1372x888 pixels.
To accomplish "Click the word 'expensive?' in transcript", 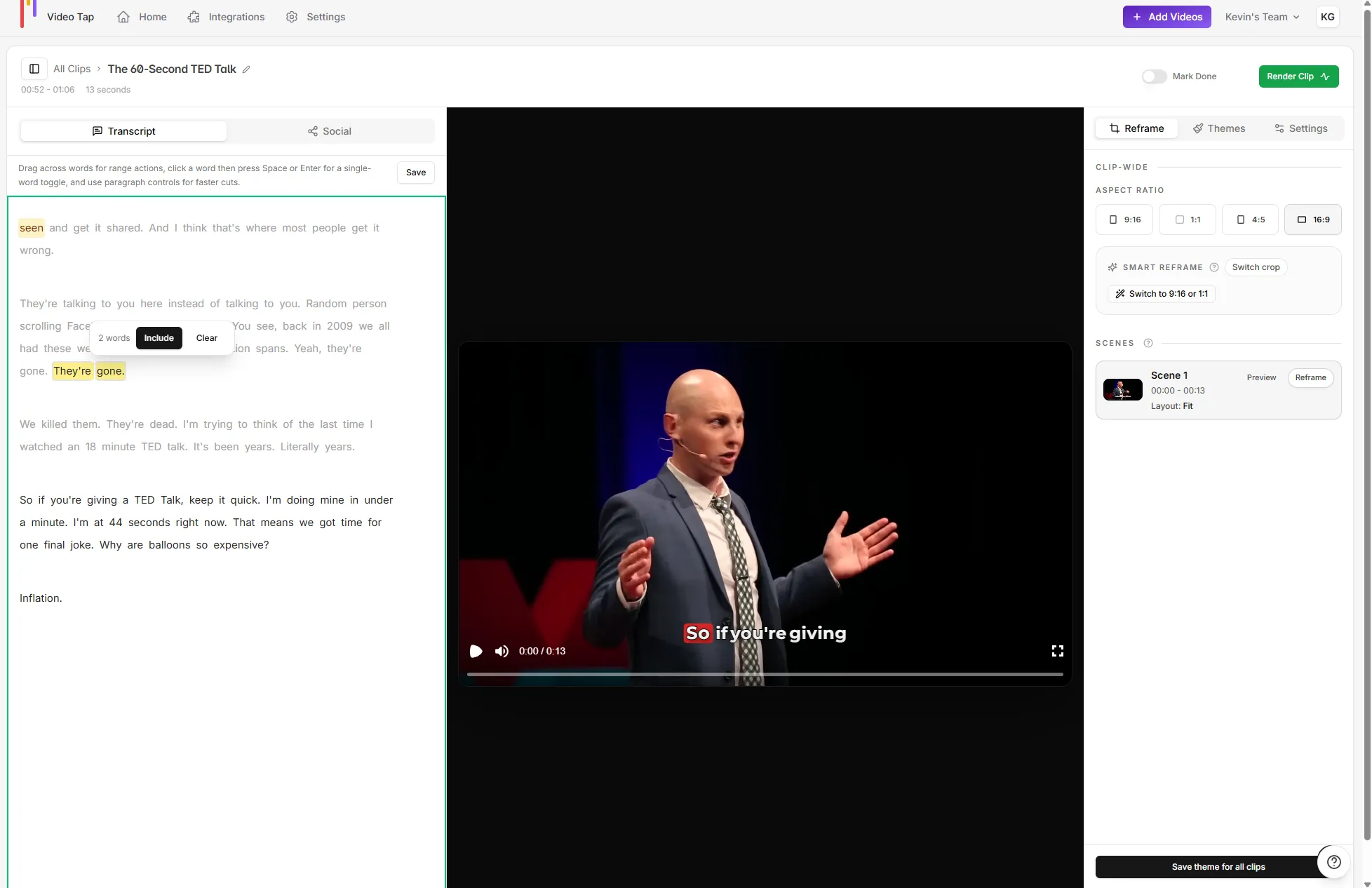I will (241, 545).
